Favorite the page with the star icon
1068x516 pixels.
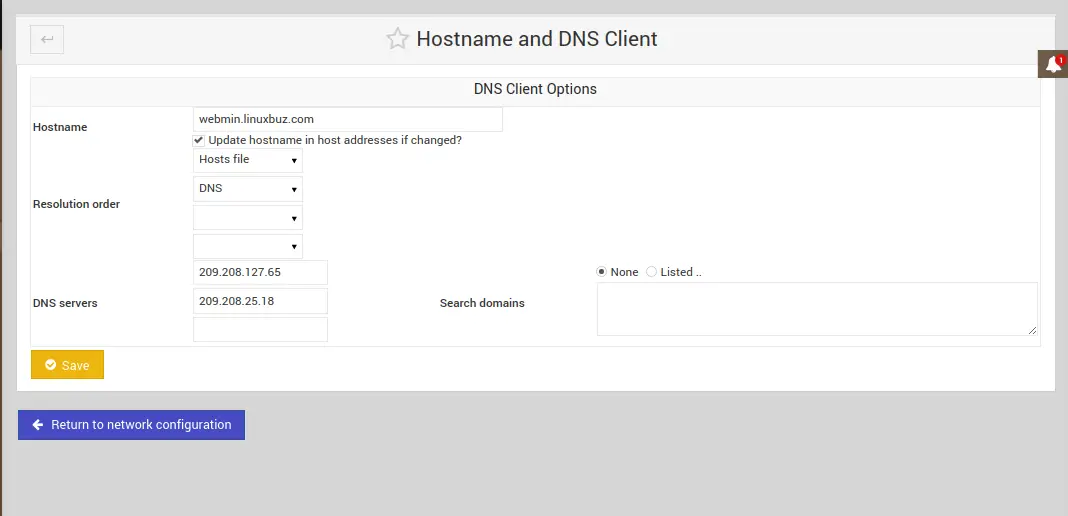(x=397, y=39)
